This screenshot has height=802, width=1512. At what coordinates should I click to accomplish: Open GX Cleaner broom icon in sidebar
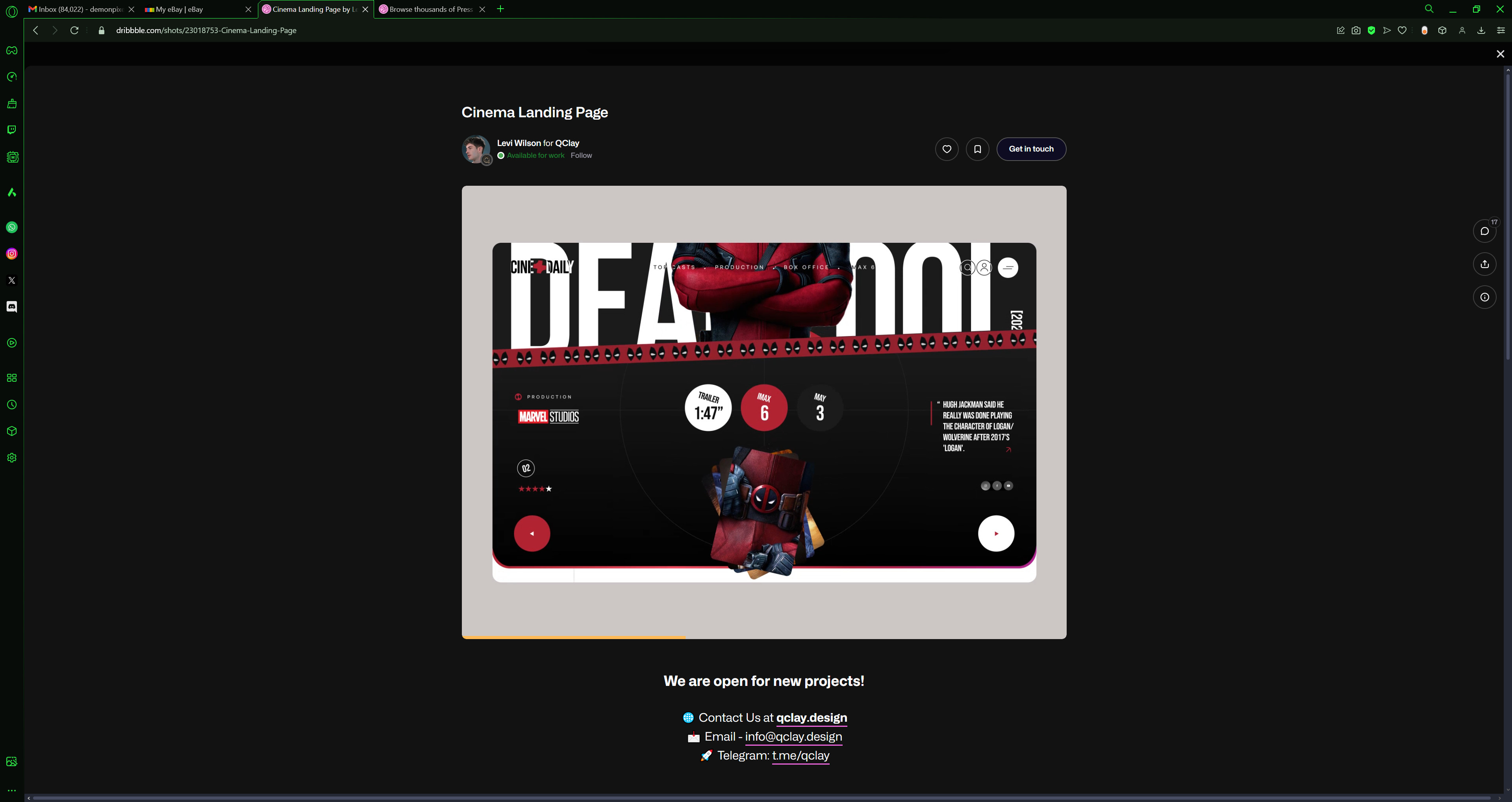coord(12,103)
